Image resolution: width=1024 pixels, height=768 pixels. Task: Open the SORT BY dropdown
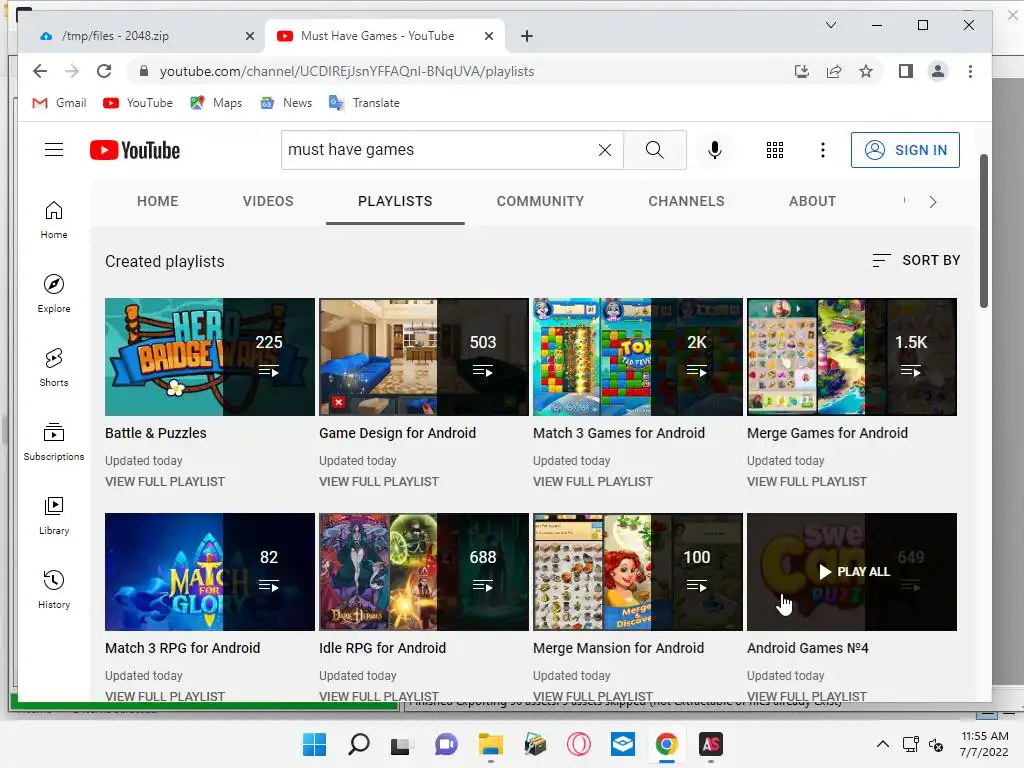(x=916, y=261)
